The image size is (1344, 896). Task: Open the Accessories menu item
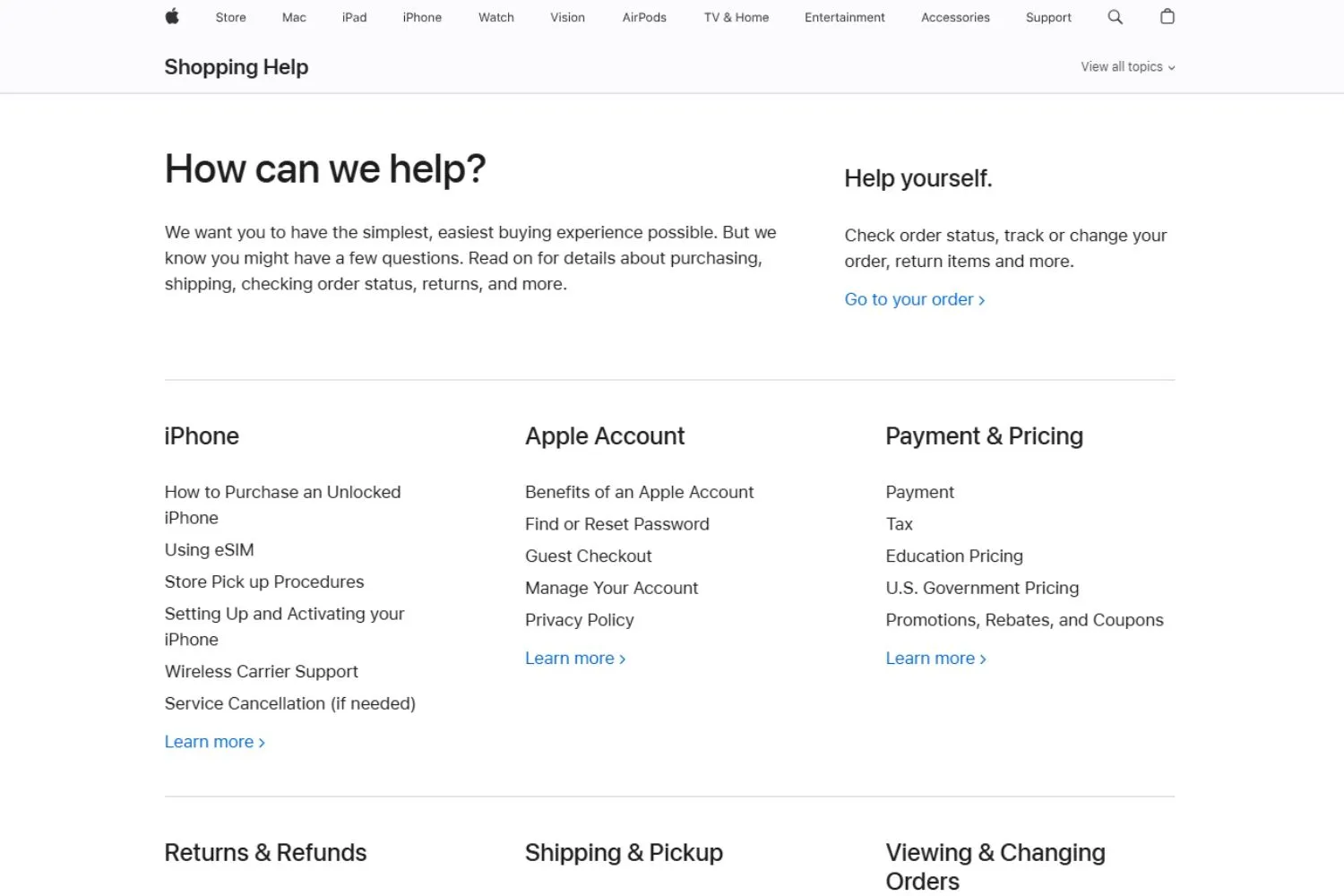955,17
